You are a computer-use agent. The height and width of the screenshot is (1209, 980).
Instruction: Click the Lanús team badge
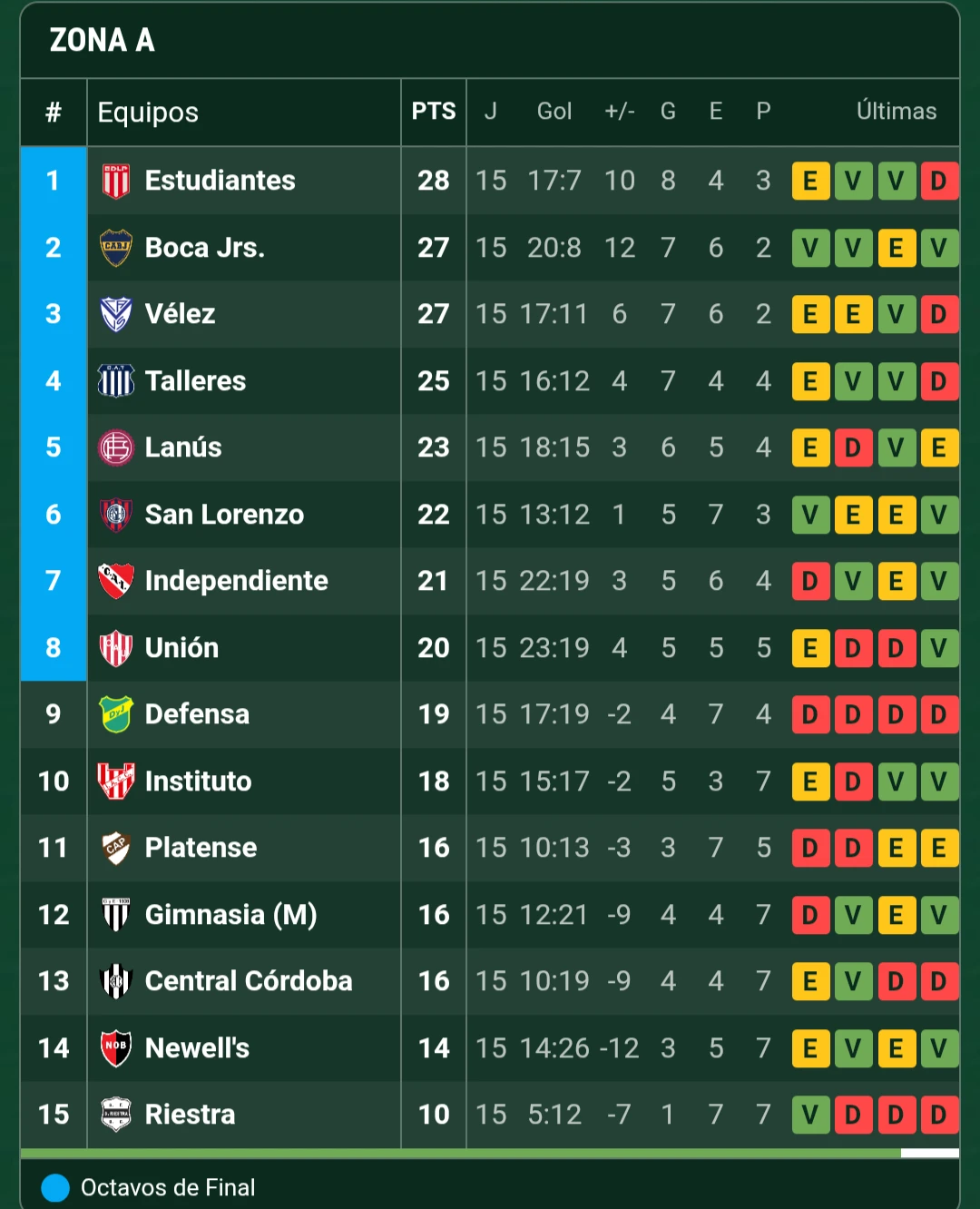point(115,447)
